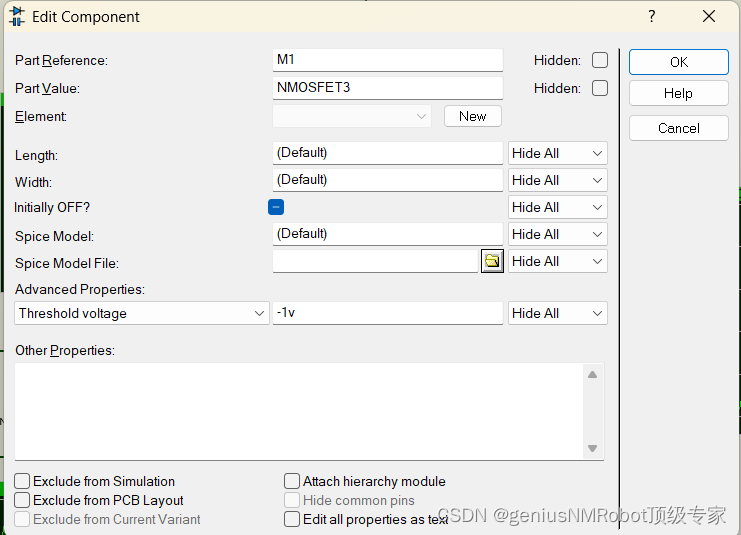This screenshot has width=741, height=535.
Task: Open the Element dropdown
Action: click(x=352, y=116)
